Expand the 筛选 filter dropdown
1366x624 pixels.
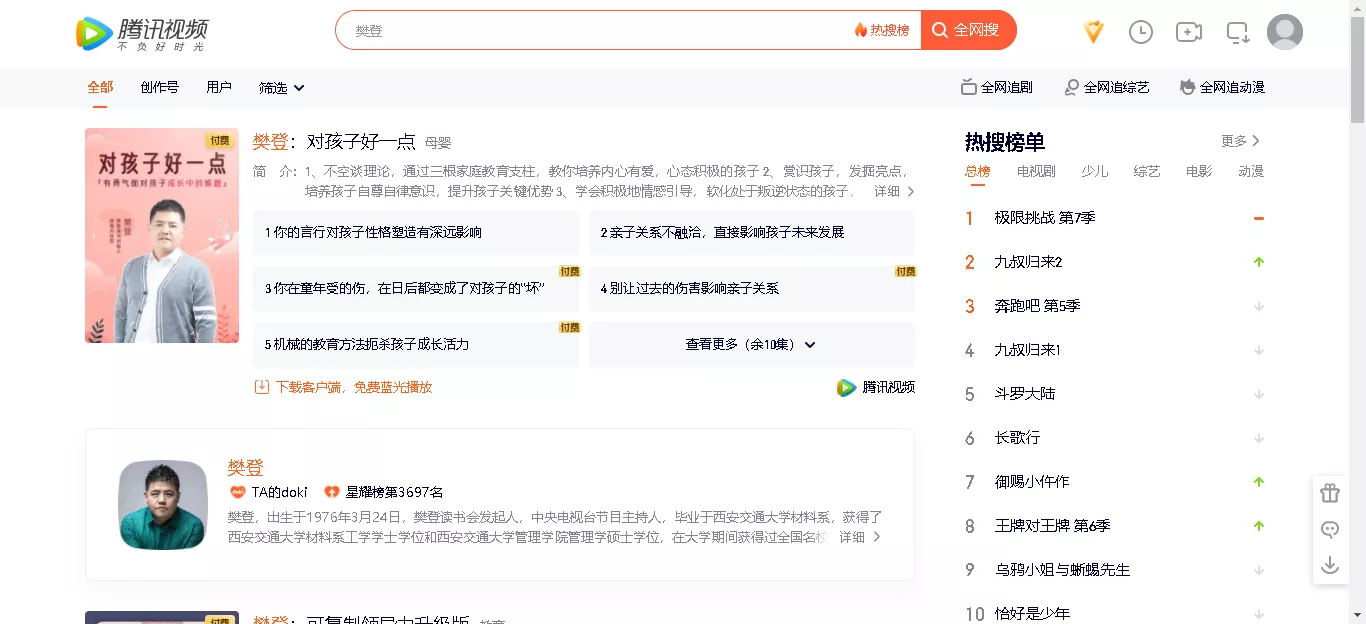(x=281, y=88)
